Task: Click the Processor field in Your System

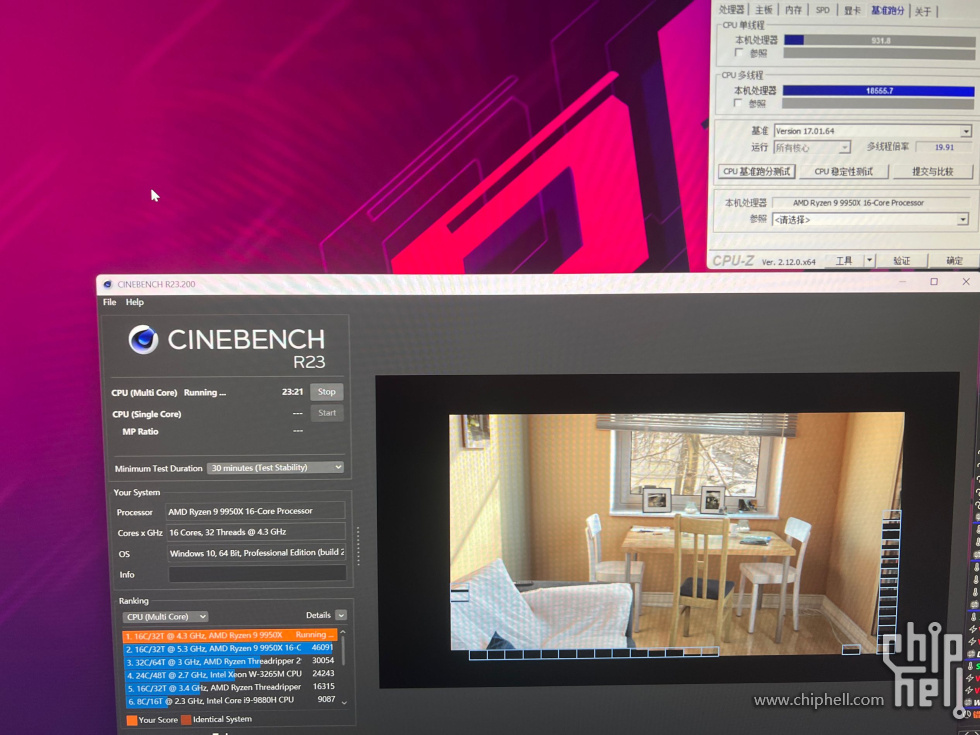Action: tap(255, 511)
